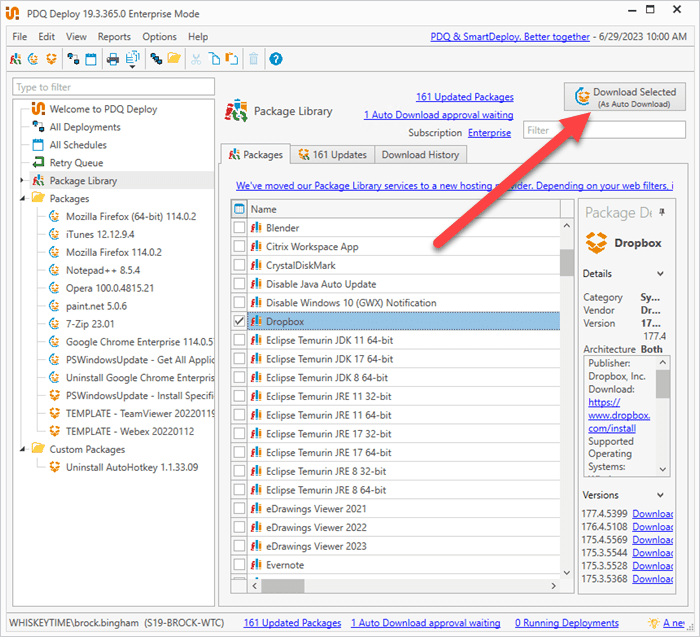Click the Publisher details box scrollbar thumb
The height and width of the screenshot is (637, 700).
pos(662,383)
